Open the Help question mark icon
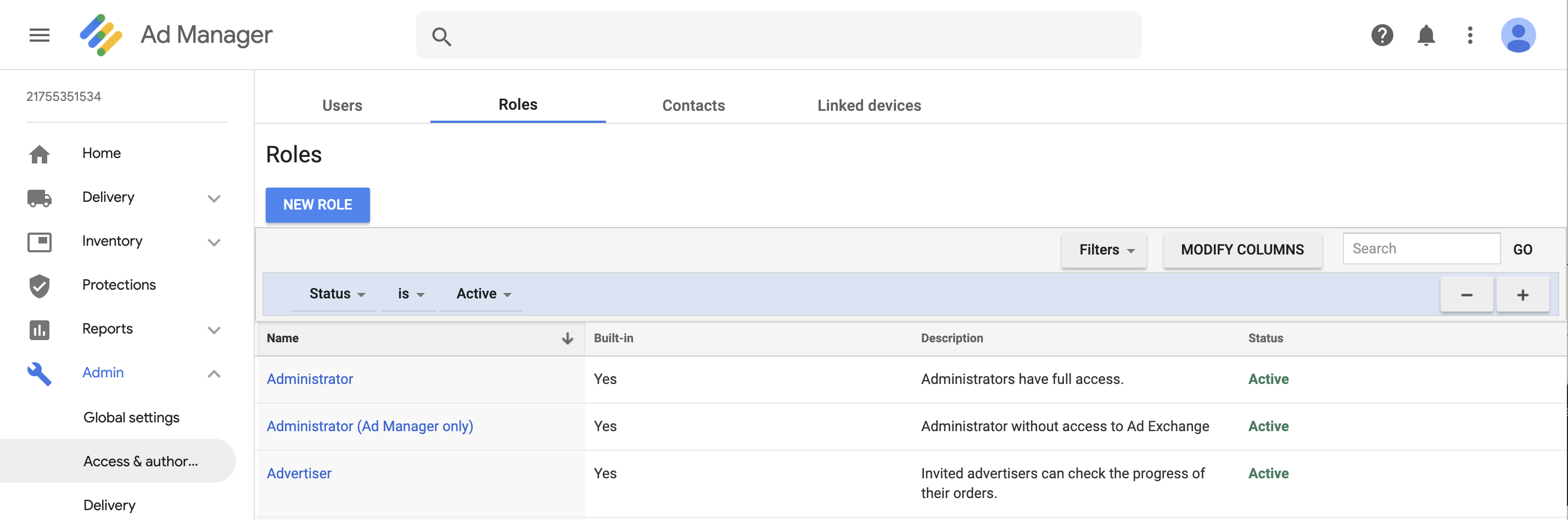The image size is (1568, 520). [1382, 35]
